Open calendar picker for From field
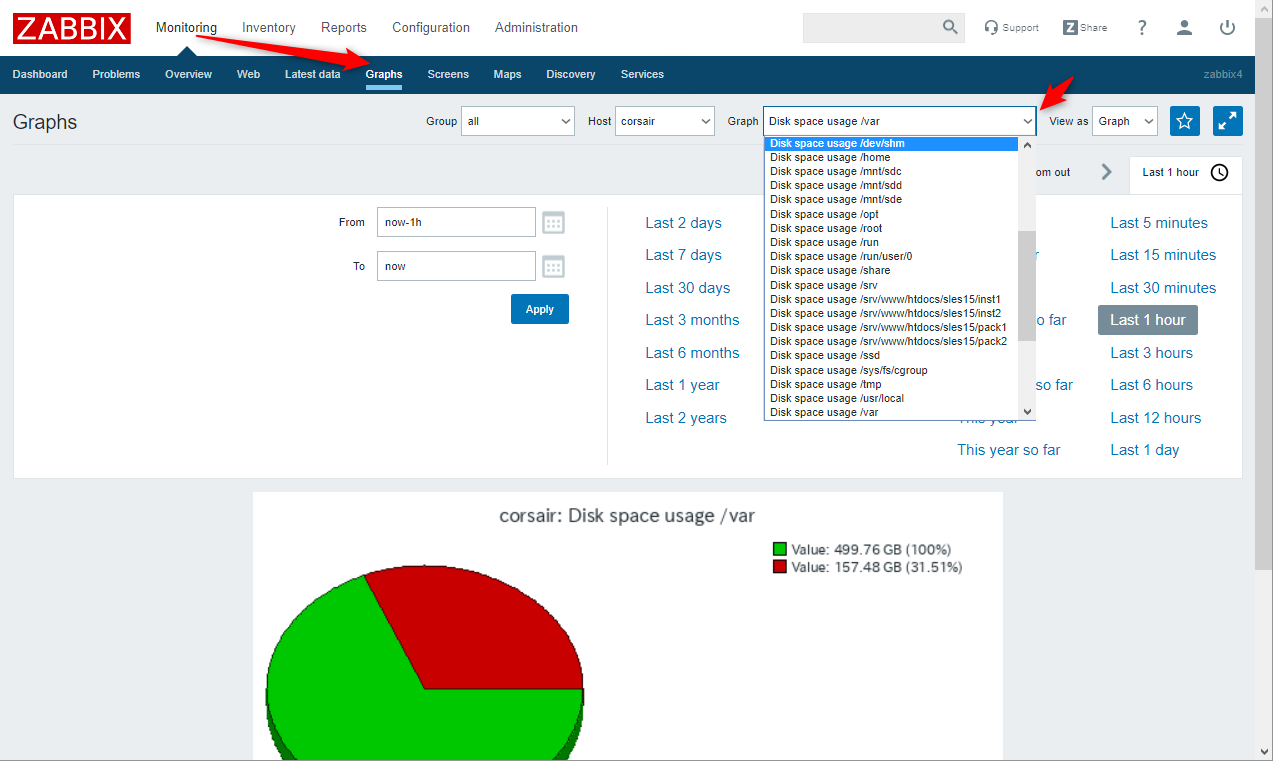Screen dimensions: 1273x761 coord(553,222)
